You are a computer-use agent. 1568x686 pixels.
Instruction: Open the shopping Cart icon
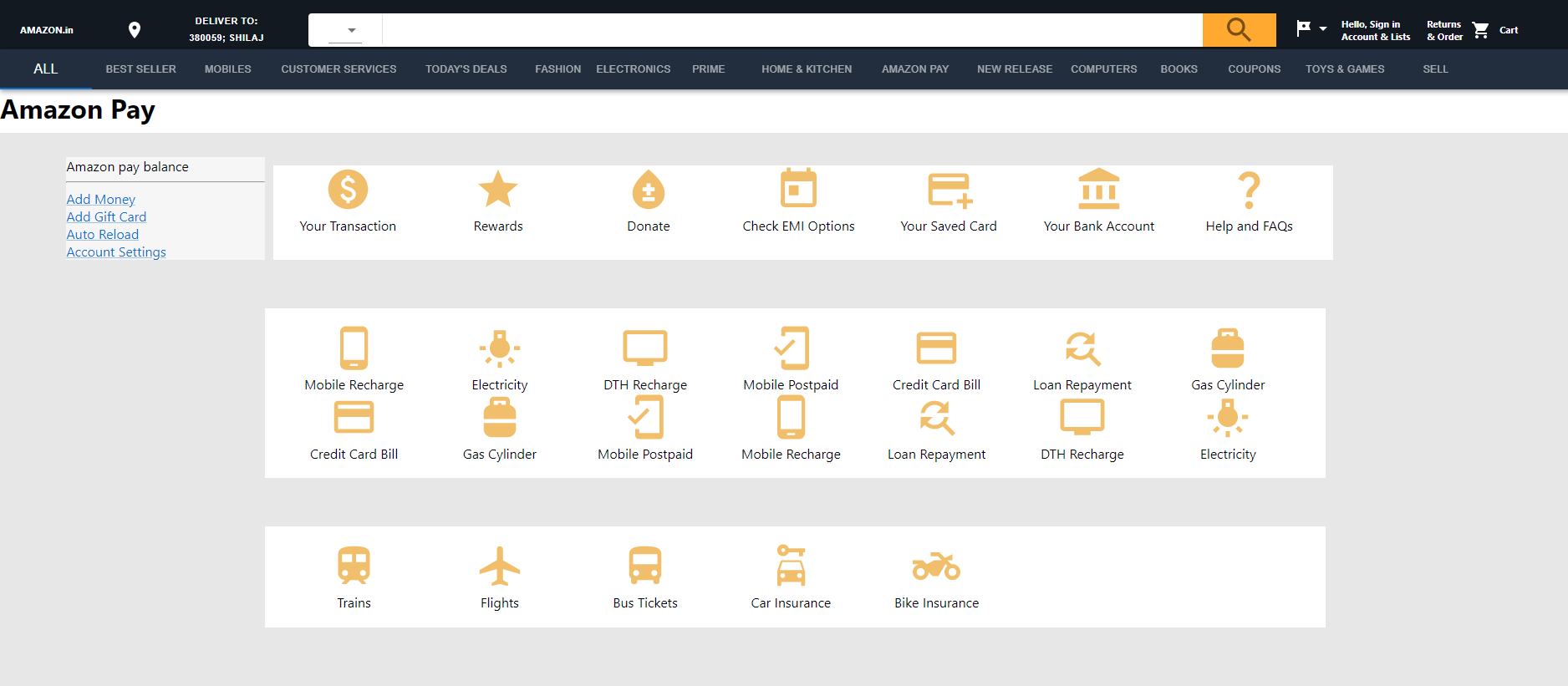point(1481,30)
